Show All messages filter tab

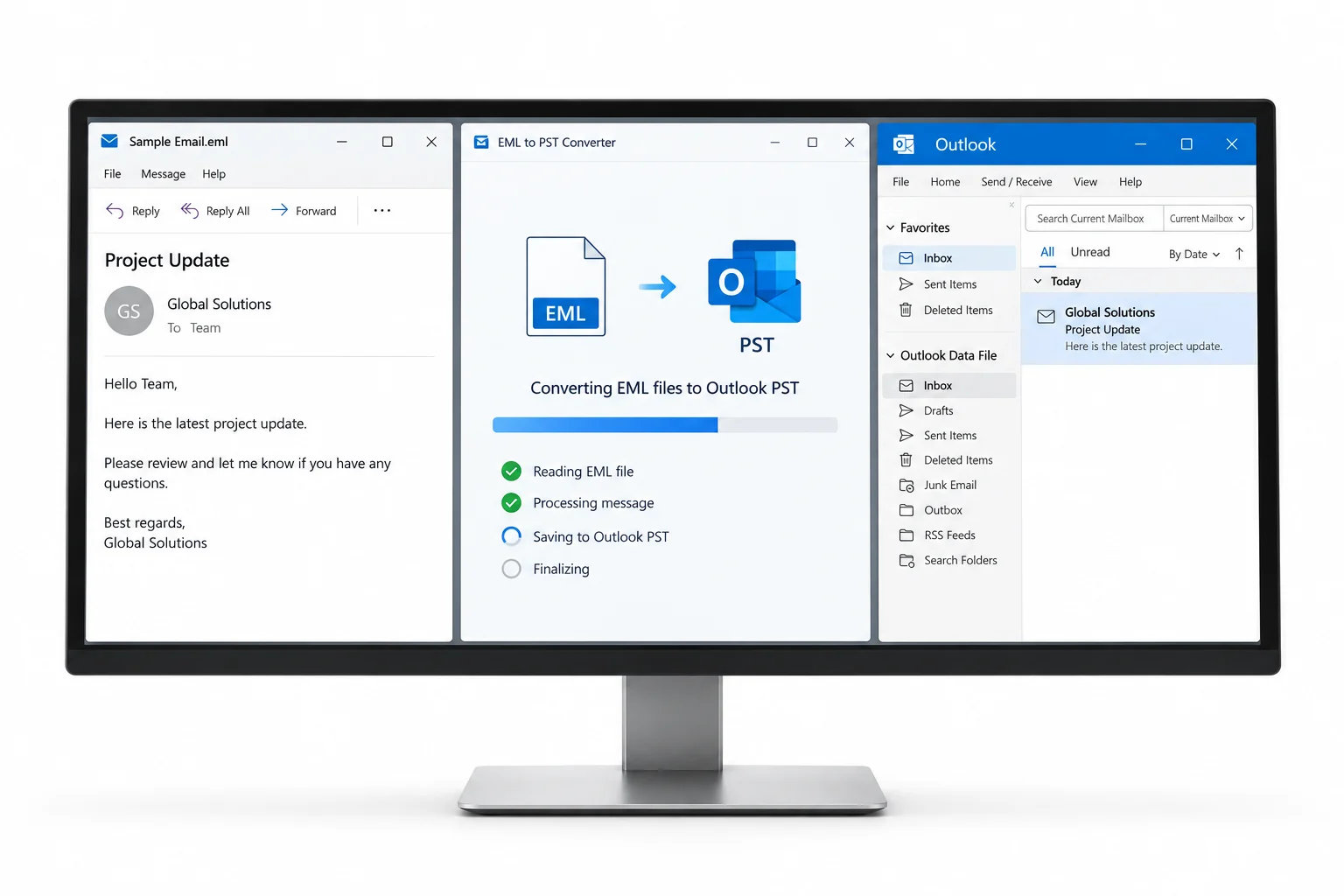tap(1047, 252)
